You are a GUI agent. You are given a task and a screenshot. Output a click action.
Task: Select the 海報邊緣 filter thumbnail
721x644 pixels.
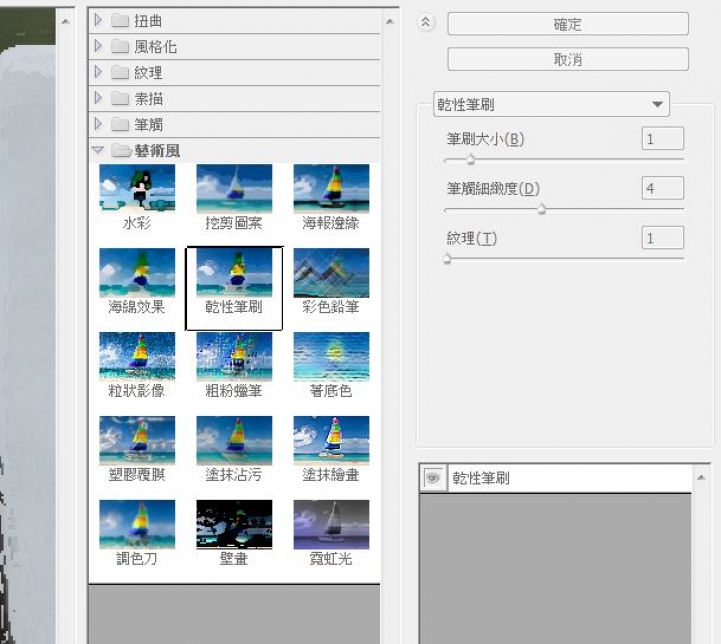(331, 189)
